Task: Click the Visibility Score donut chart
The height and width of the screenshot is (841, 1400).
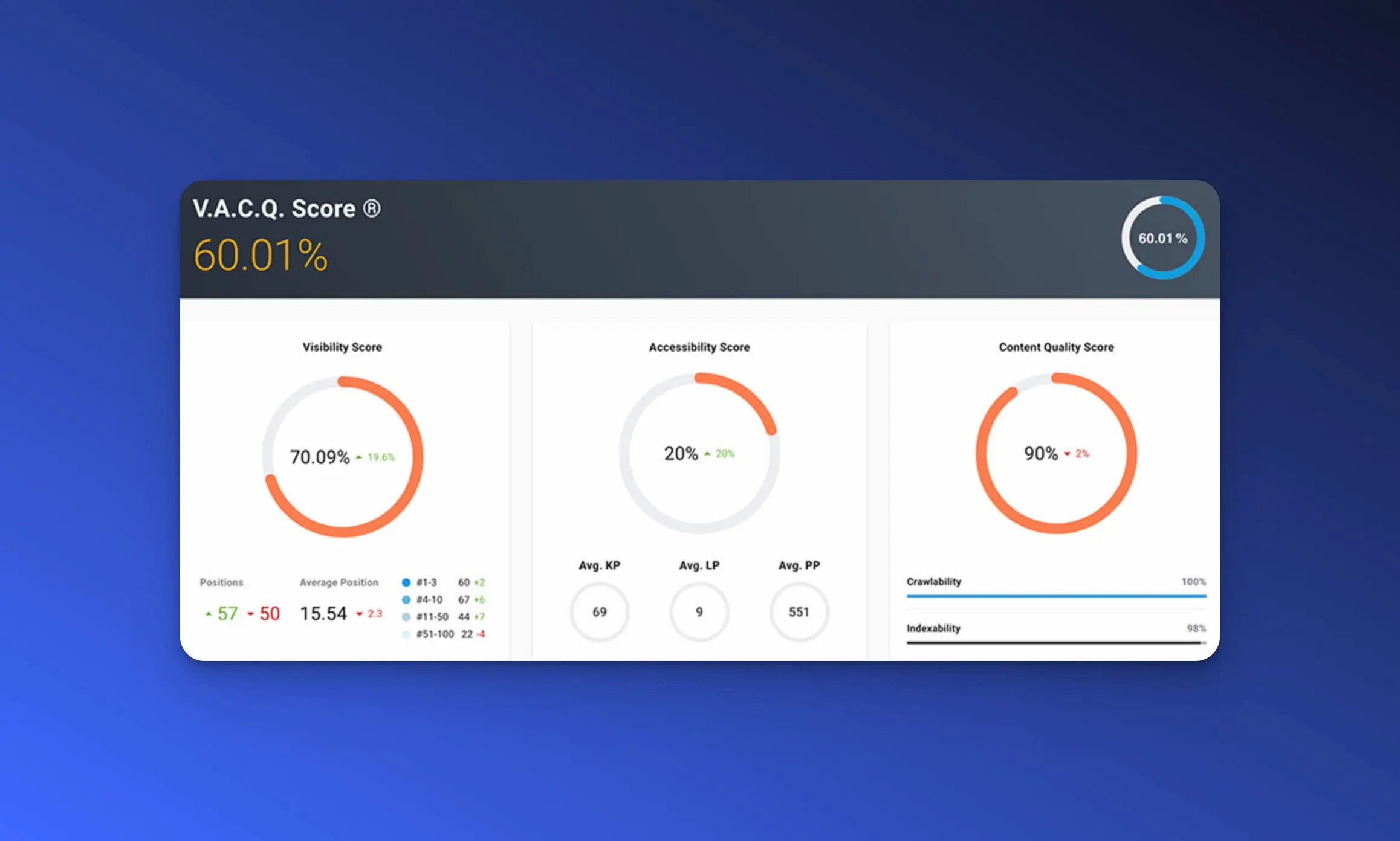Action: point(342,457)
